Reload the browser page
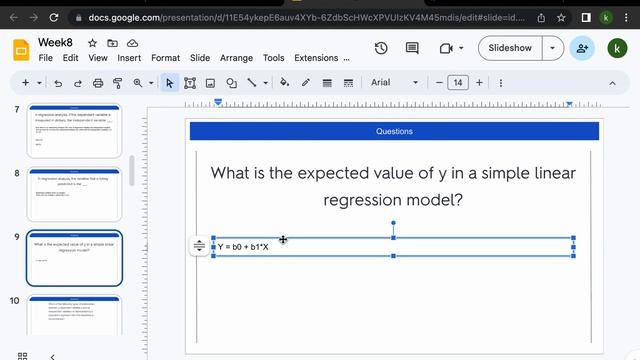 [x=53, y=18]
